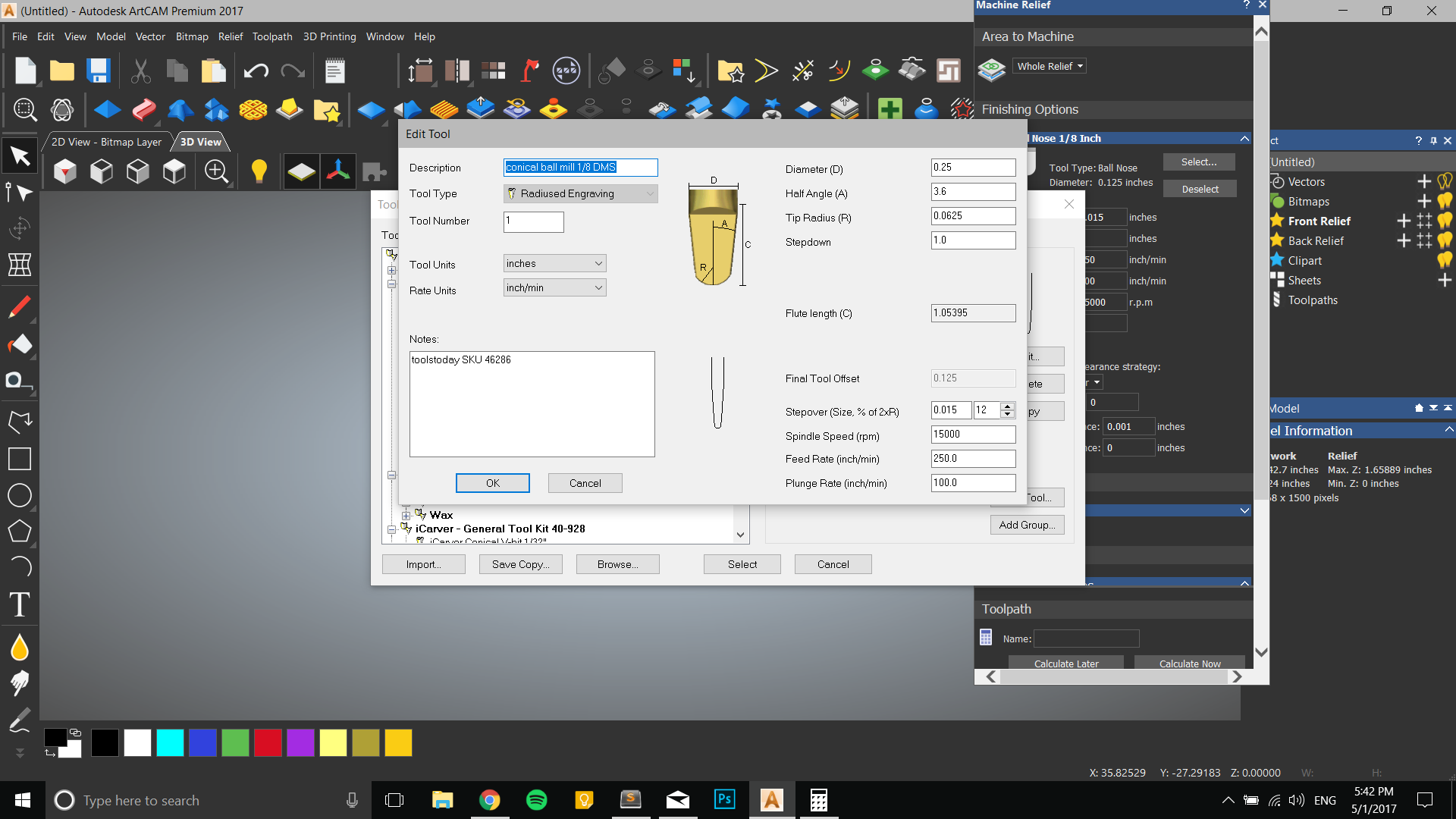The height and width of the screenshot is (819, 1456).
Task: Click the Notes page icon in toolbar
Action: [334, 71]
